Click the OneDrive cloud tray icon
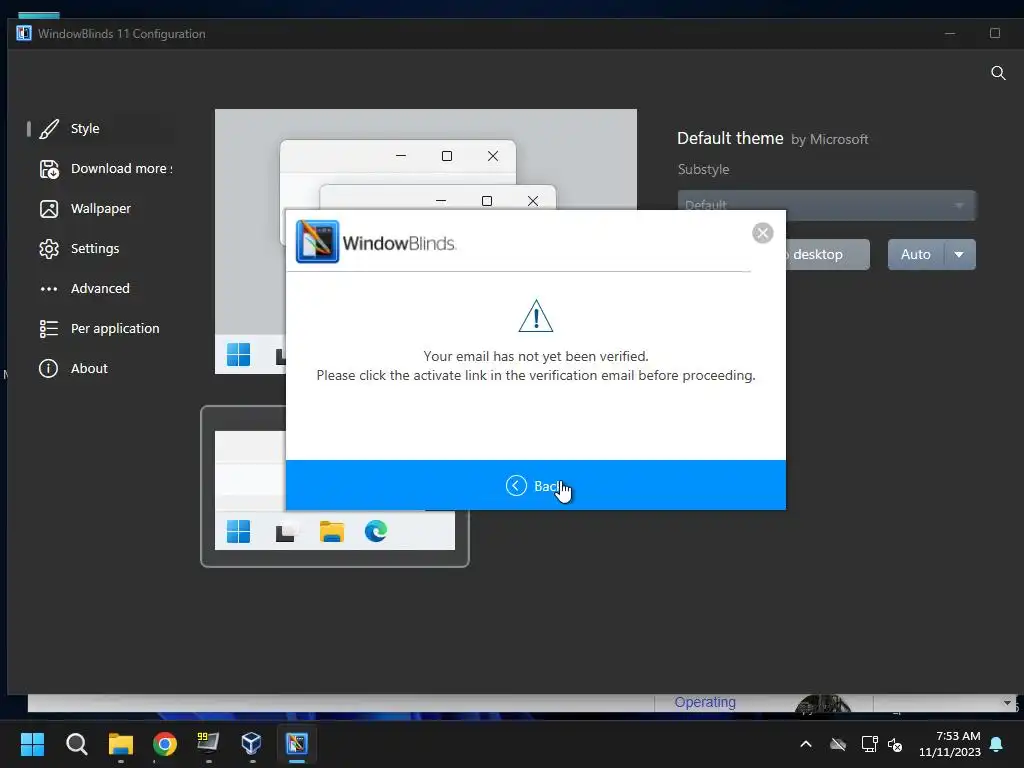 (x=838, y=744)
